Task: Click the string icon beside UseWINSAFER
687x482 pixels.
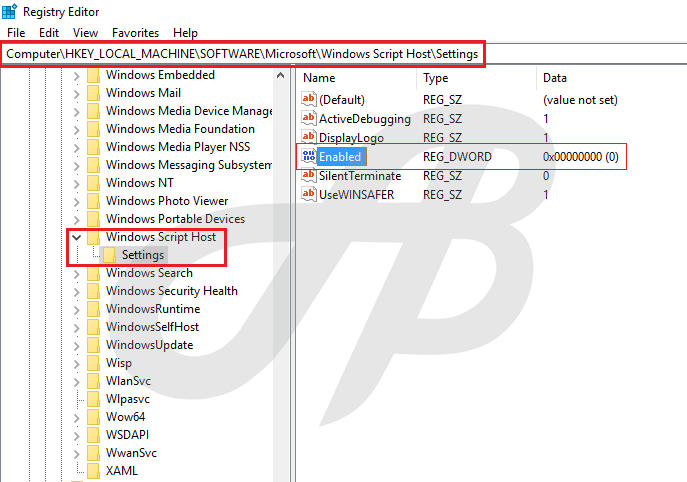Action: [x=309, y=195]
